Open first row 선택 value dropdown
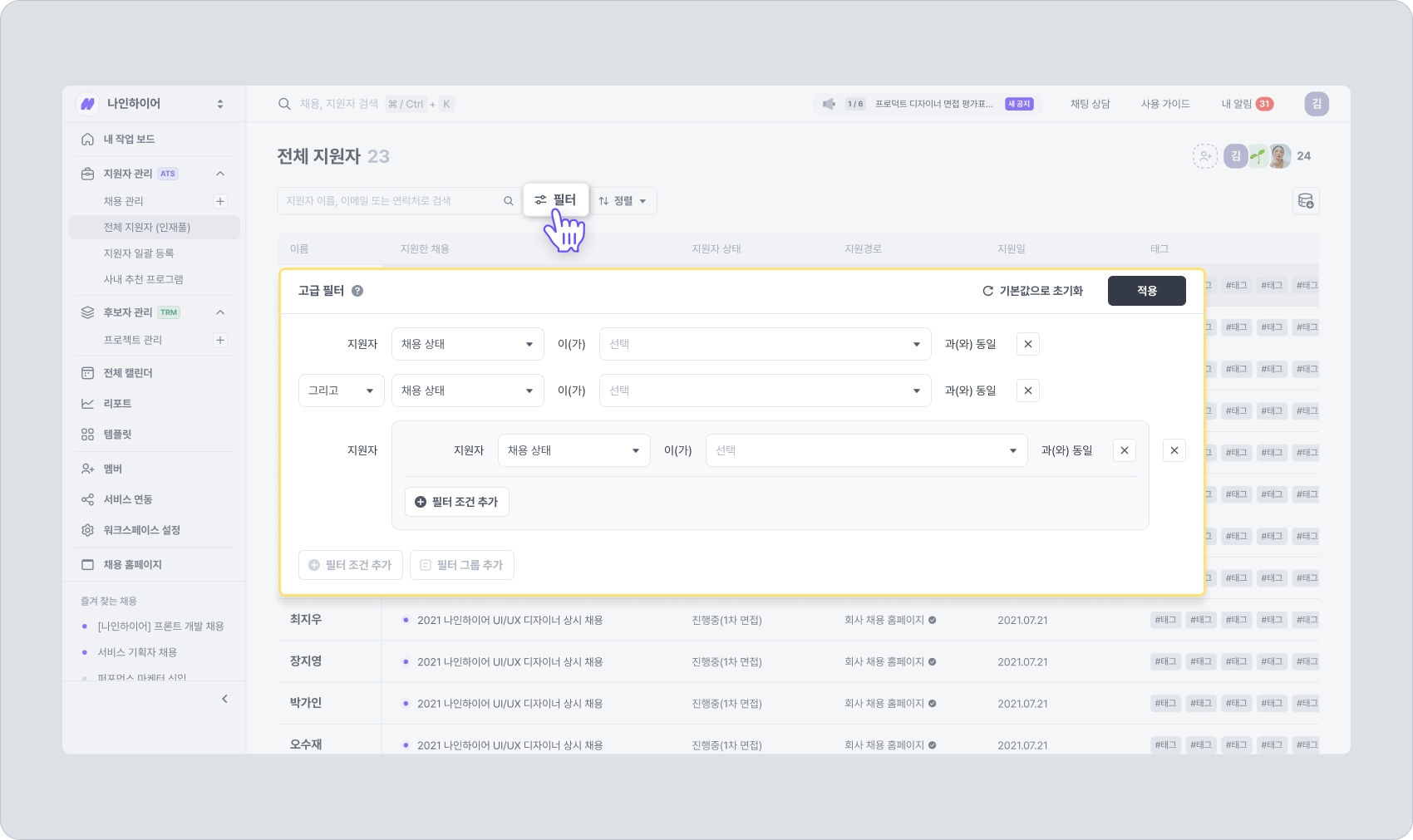This screenshot has height=840, width=1413. click(x=765, y=344)
